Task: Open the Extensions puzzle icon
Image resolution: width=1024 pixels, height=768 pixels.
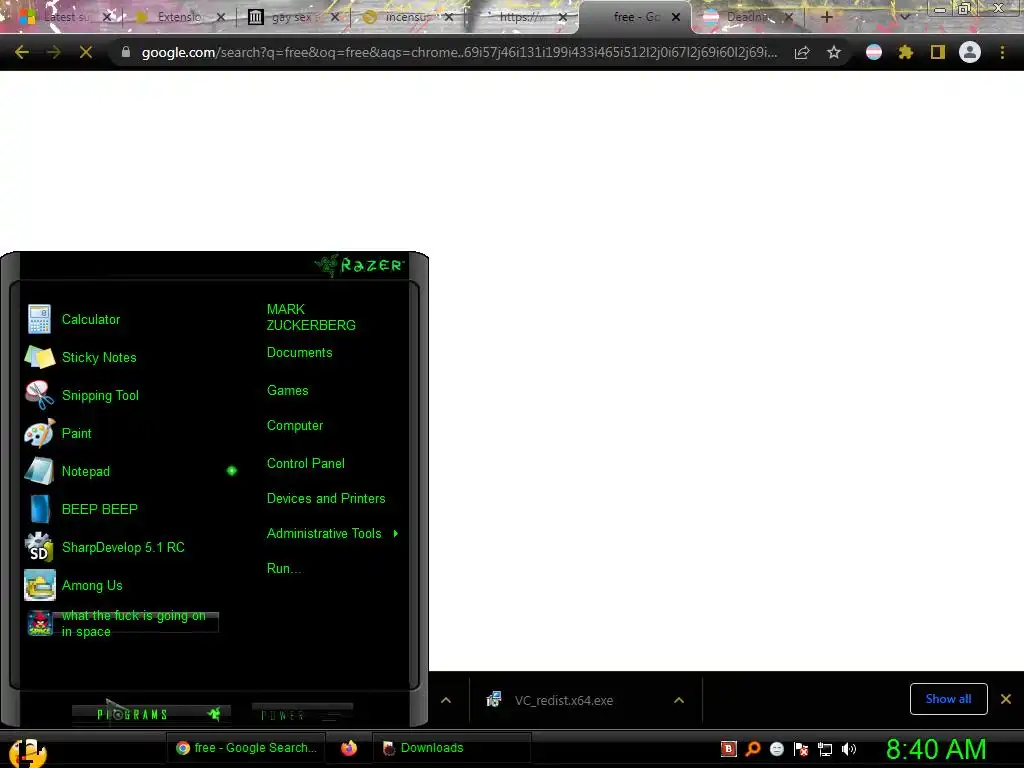Action: (906, 52)
